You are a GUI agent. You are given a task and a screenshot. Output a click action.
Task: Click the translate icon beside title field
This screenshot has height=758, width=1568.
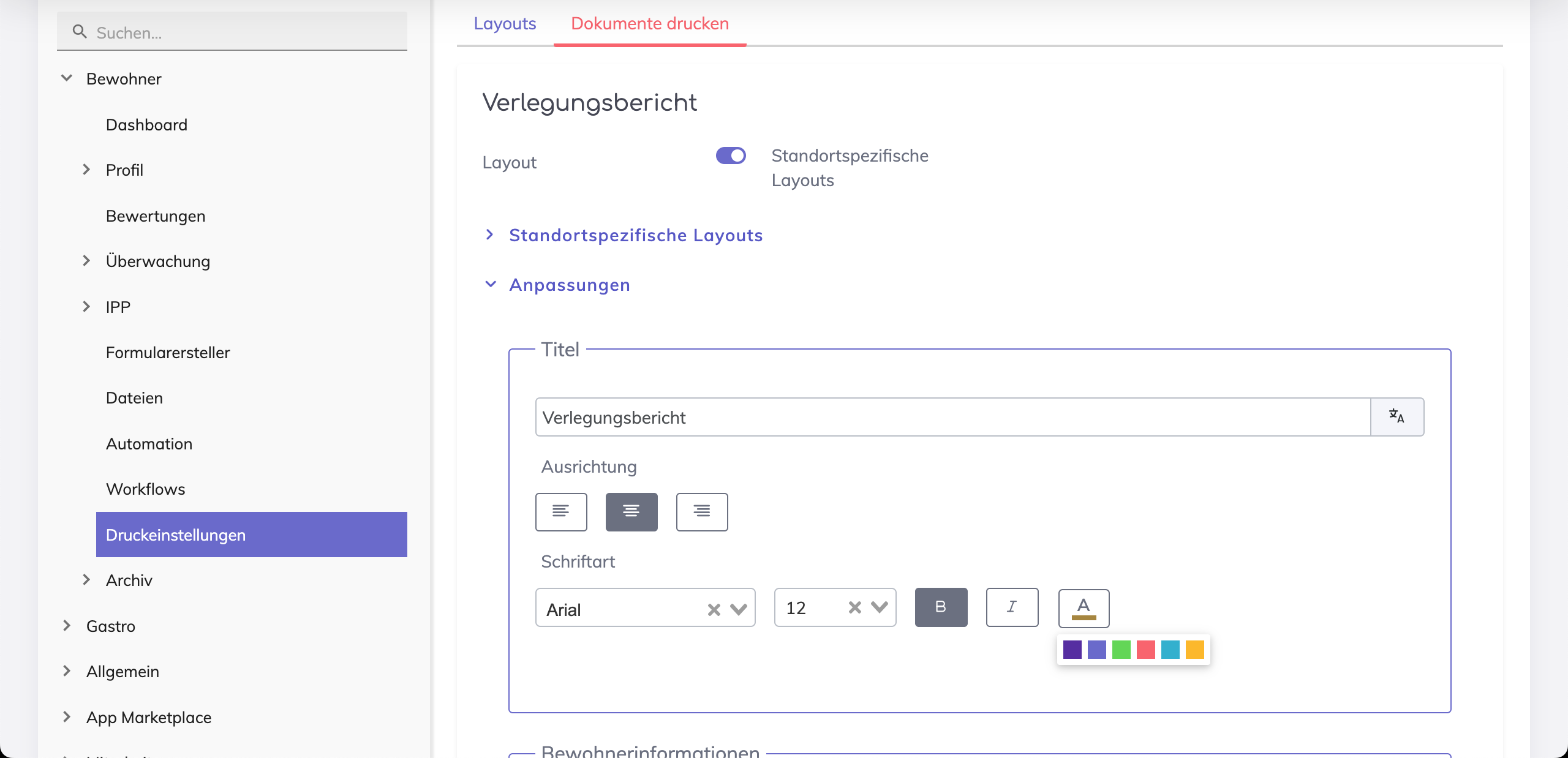[x=1396, y=417]
